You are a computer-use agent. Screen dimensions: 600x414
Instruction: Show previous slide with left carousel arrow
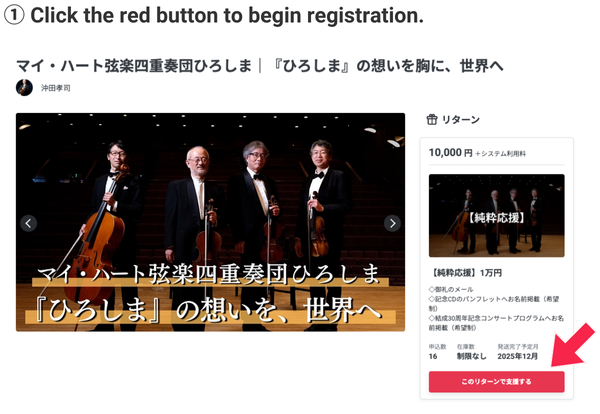click(29, 223)
